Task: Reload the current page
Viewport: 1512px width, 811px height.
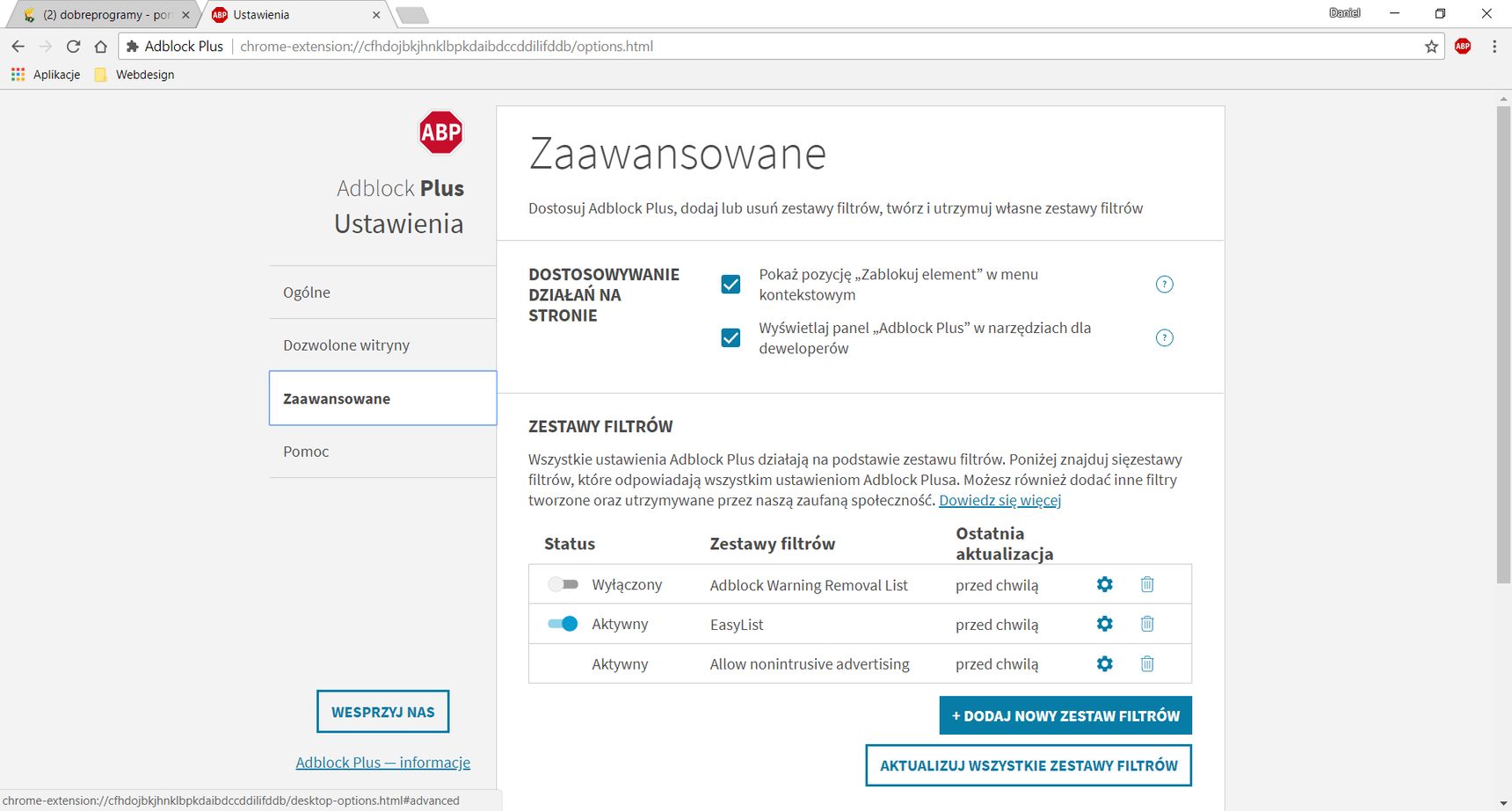Action: [x=74, y=47]
